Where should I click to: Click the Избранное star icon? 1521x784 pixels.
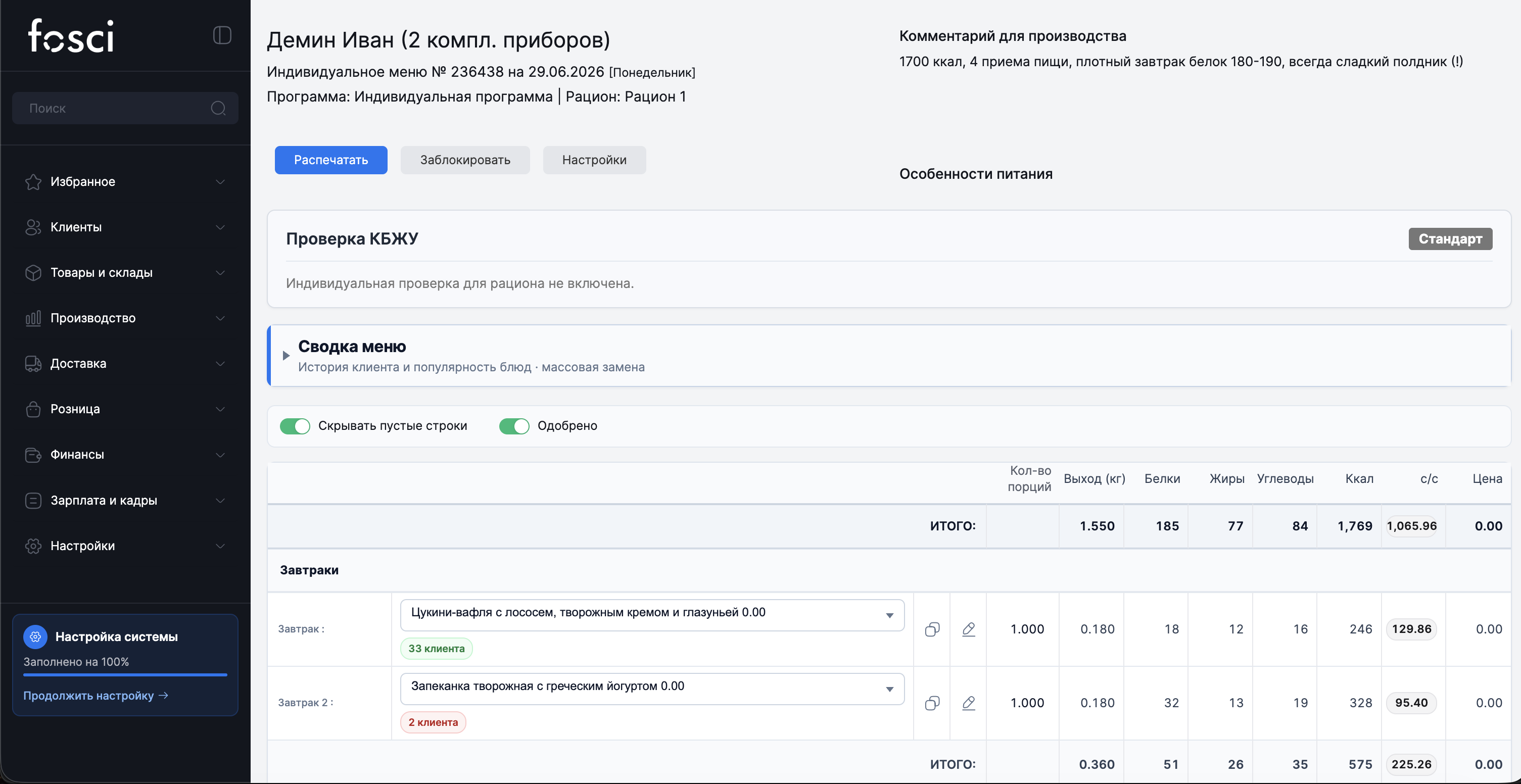tap(33, 182)
